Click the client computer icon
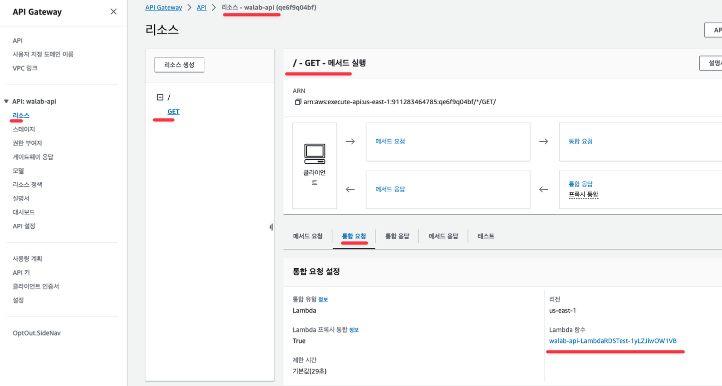The height and width of the screenshot is (386, 722). point(314,154)
